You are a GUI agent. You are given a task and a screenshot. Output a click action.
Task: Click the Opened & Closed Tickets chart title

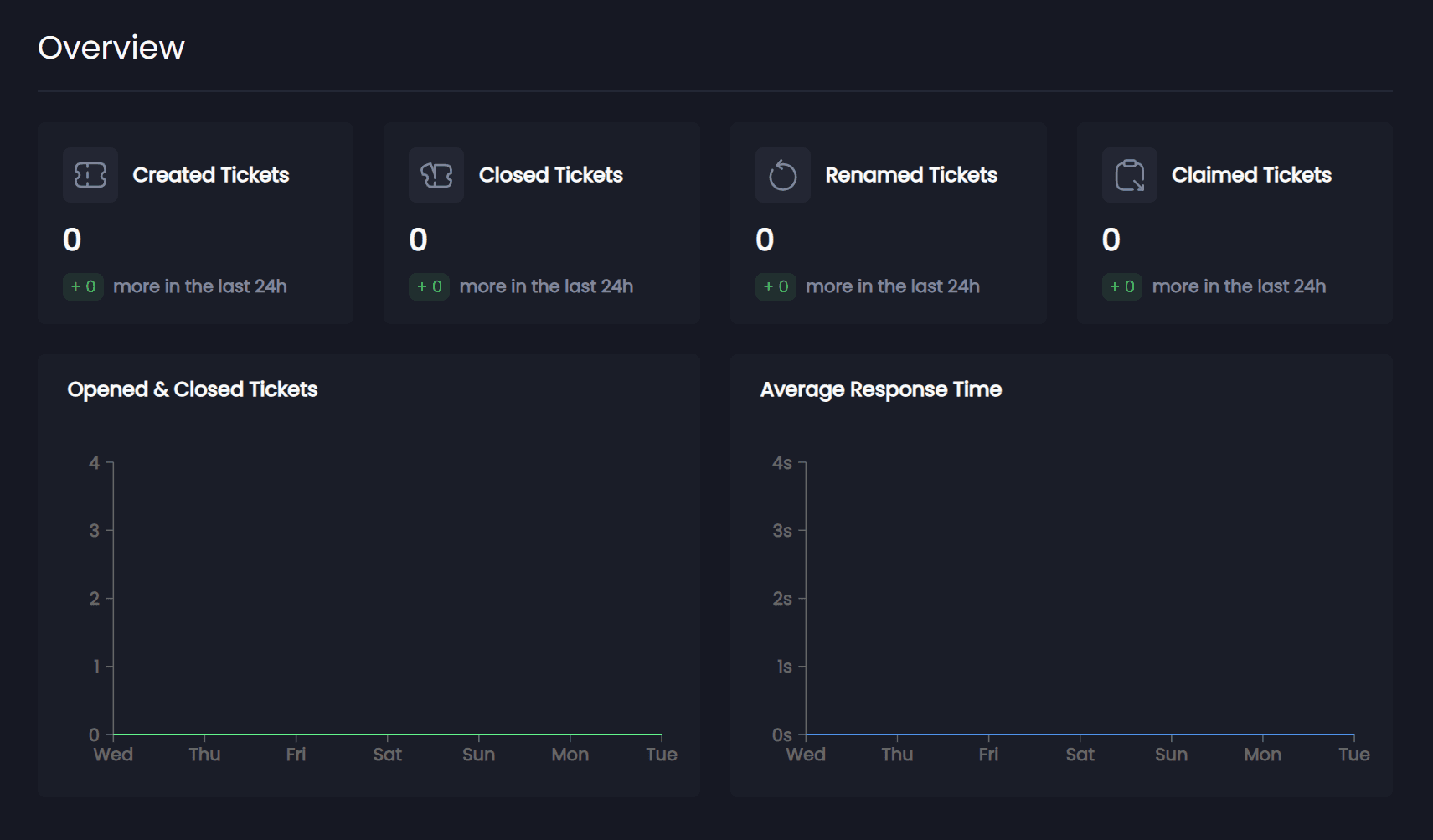point(193,389)
